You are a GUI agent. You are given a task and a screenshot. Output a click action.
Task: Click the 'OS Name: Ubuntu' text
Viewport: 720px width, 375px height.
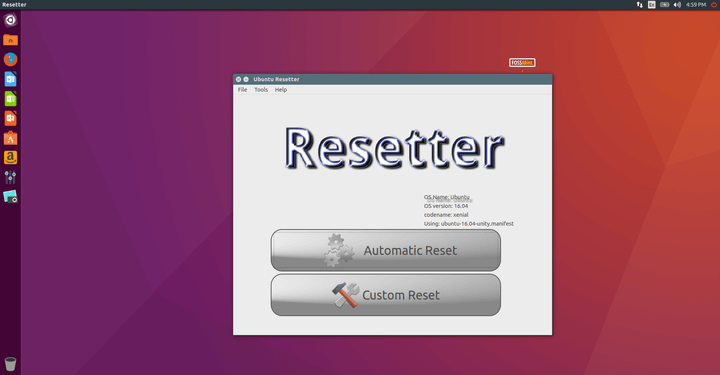447,197
